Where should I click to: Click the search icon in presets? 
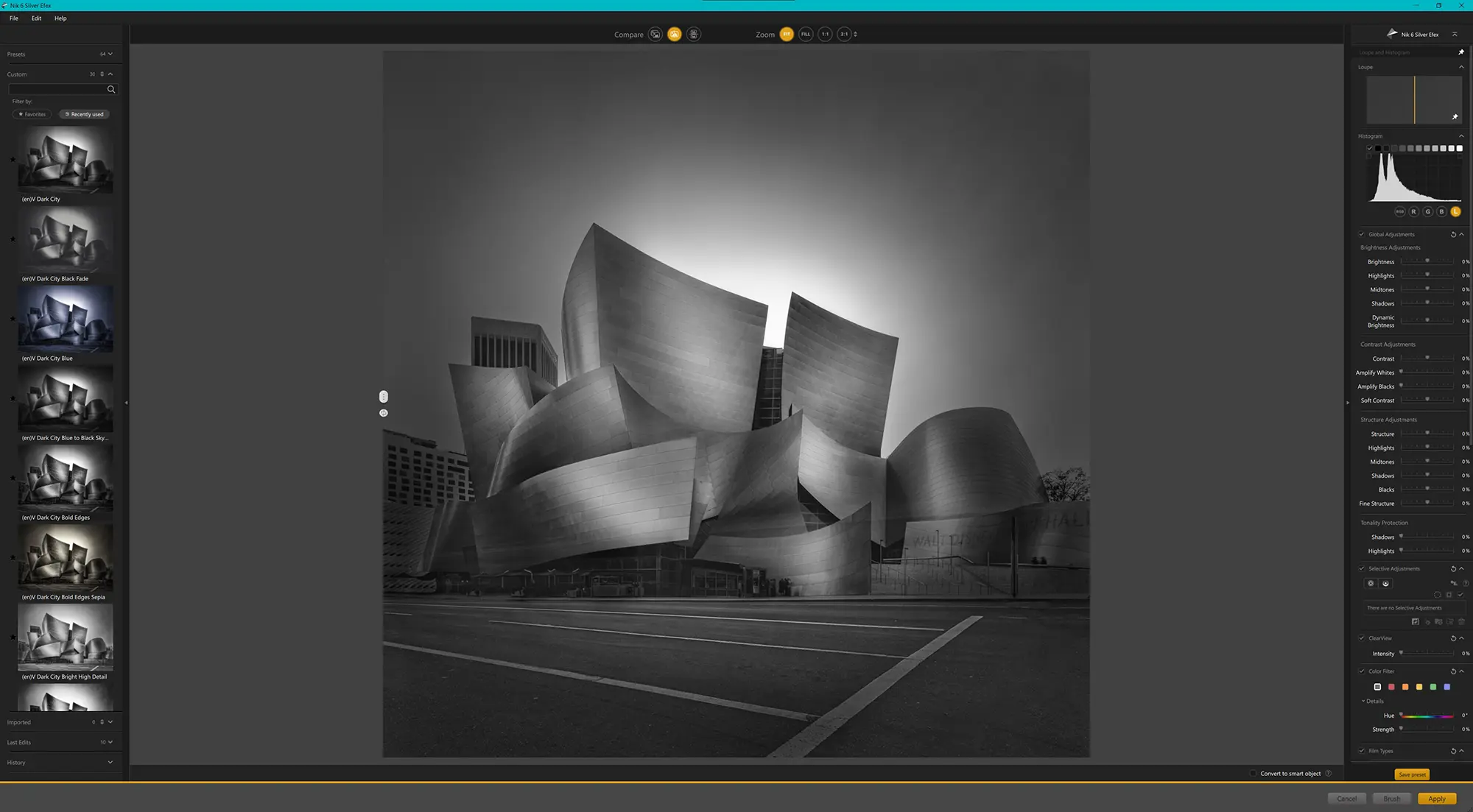pos(111,90)
